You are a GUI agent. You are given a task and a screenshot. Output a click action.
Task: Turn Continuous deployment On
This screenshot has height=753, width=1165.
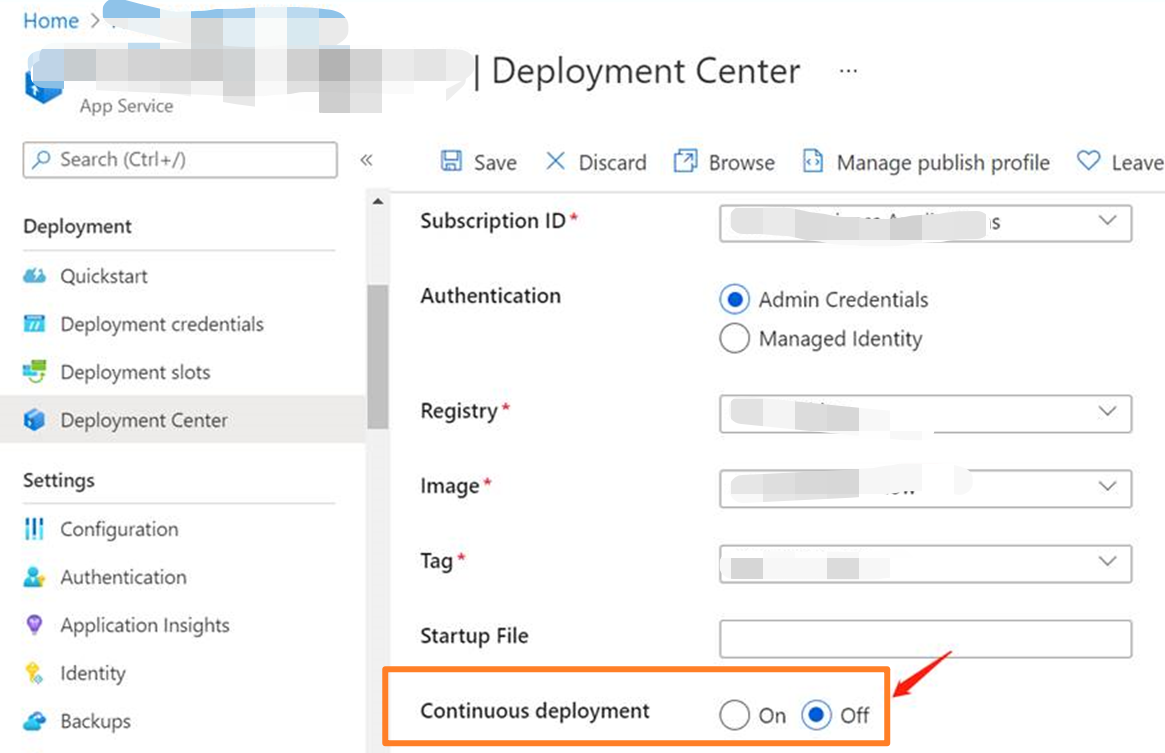(x=734, y=715)
